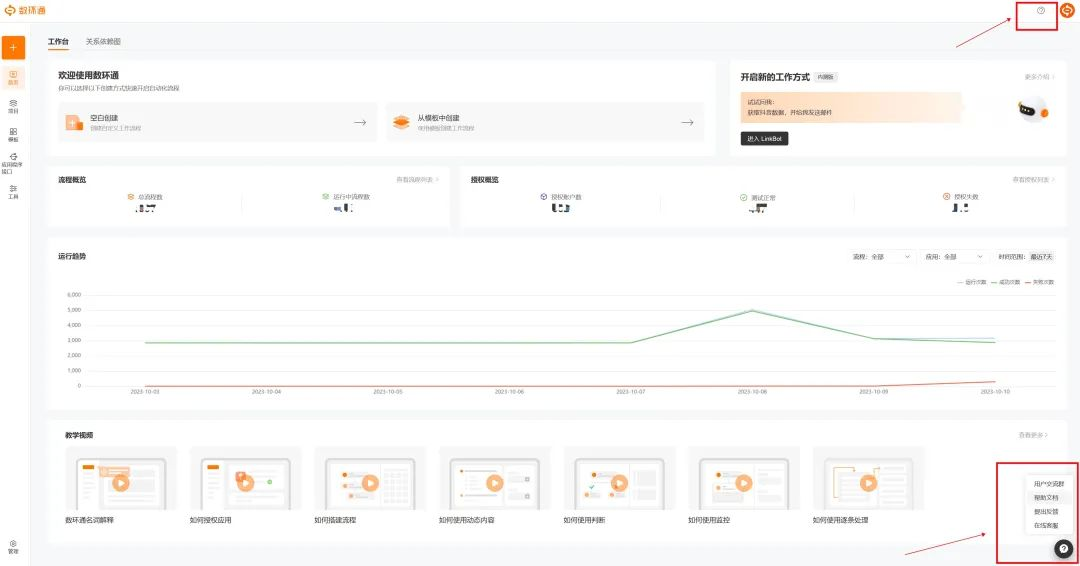Screen dimensions: 1080x566
Task: Click the 从模板中创建 card title
Action: tap(438, 118)
